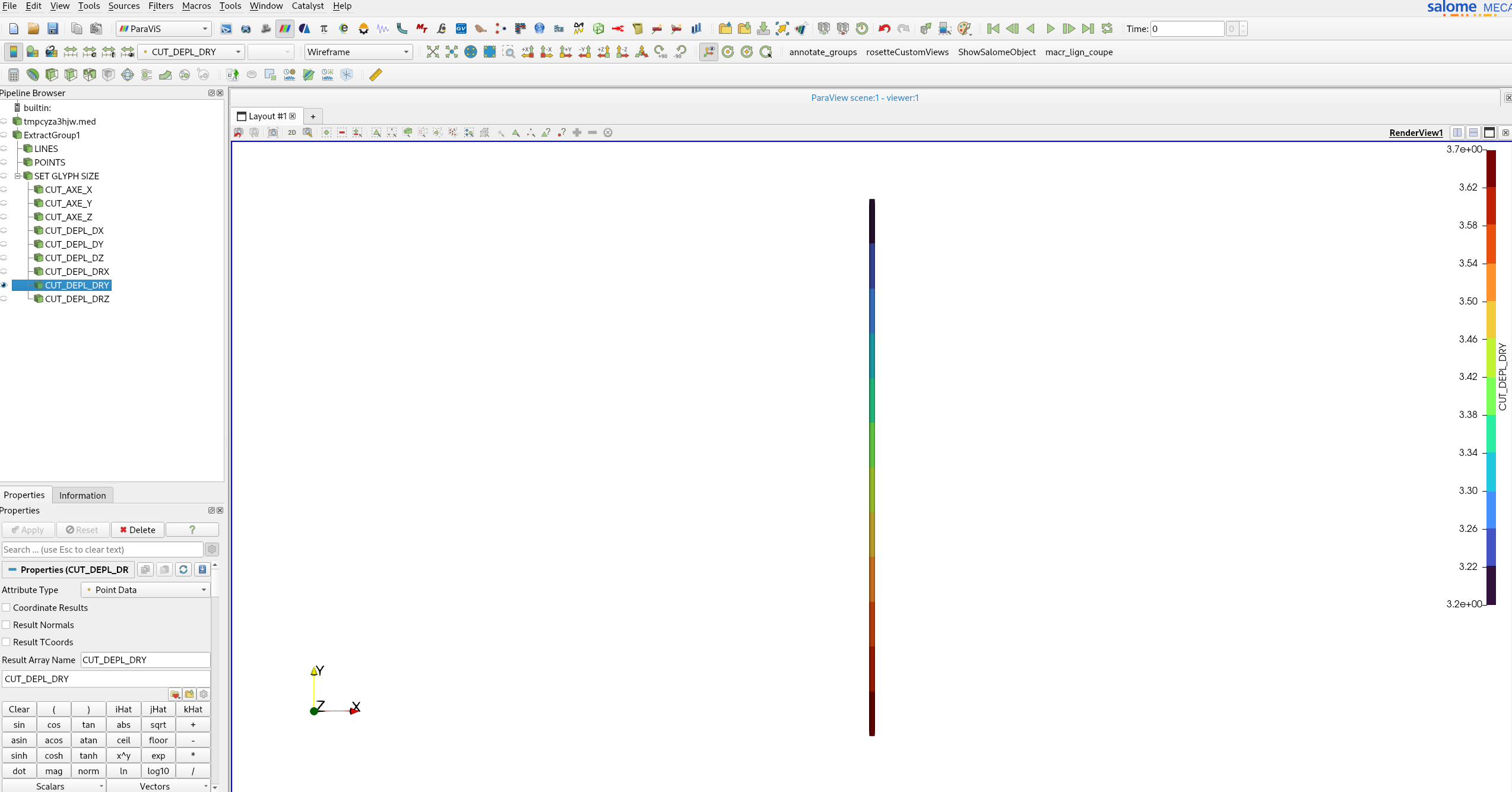
Task: Add a new layout tab
Action: pyautogui.click(x=313, y=116)
